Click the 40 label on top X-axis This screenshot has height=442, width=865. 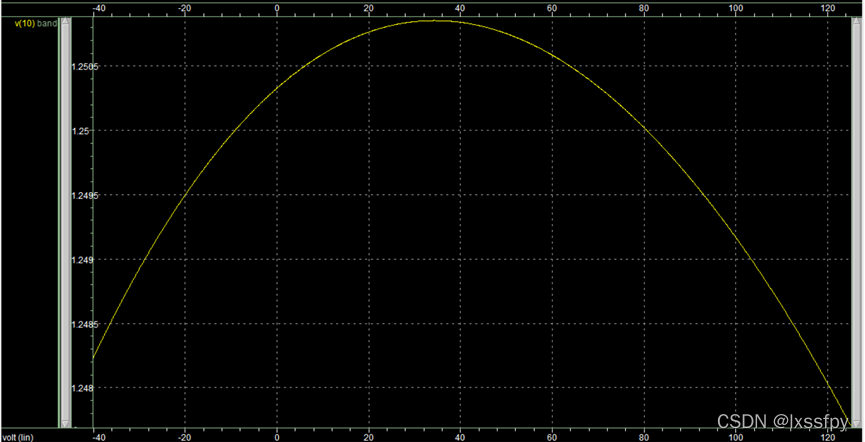pos(460,8)
